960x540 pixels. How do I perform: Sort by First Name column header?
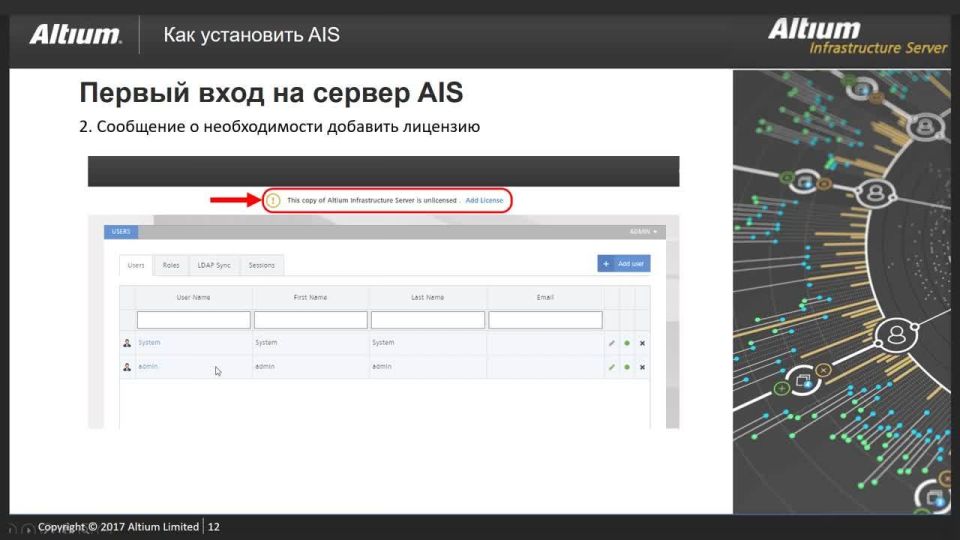[310, 297]
